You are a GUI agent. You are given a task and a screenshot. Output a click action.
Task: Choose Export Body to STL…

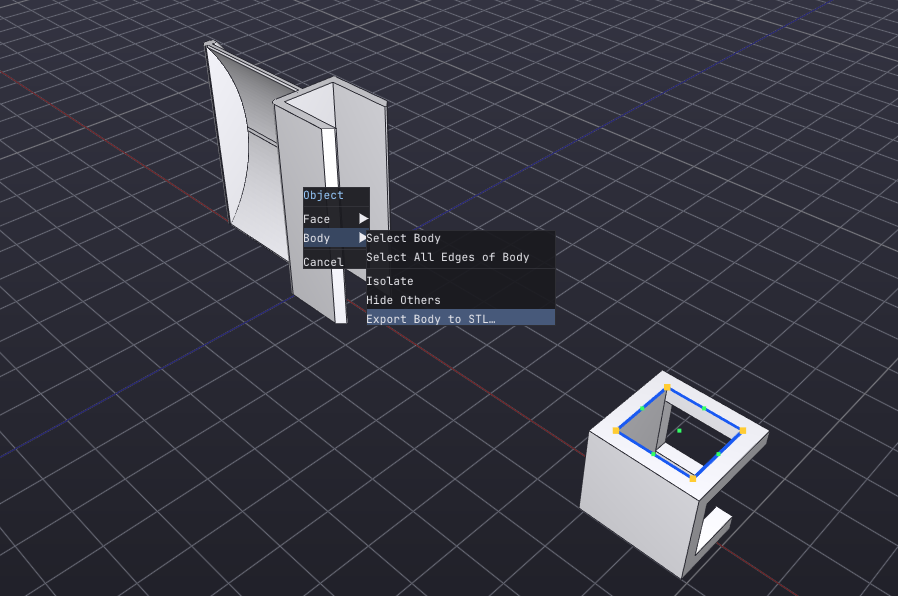pyautogui.click(x=460, y=319)
